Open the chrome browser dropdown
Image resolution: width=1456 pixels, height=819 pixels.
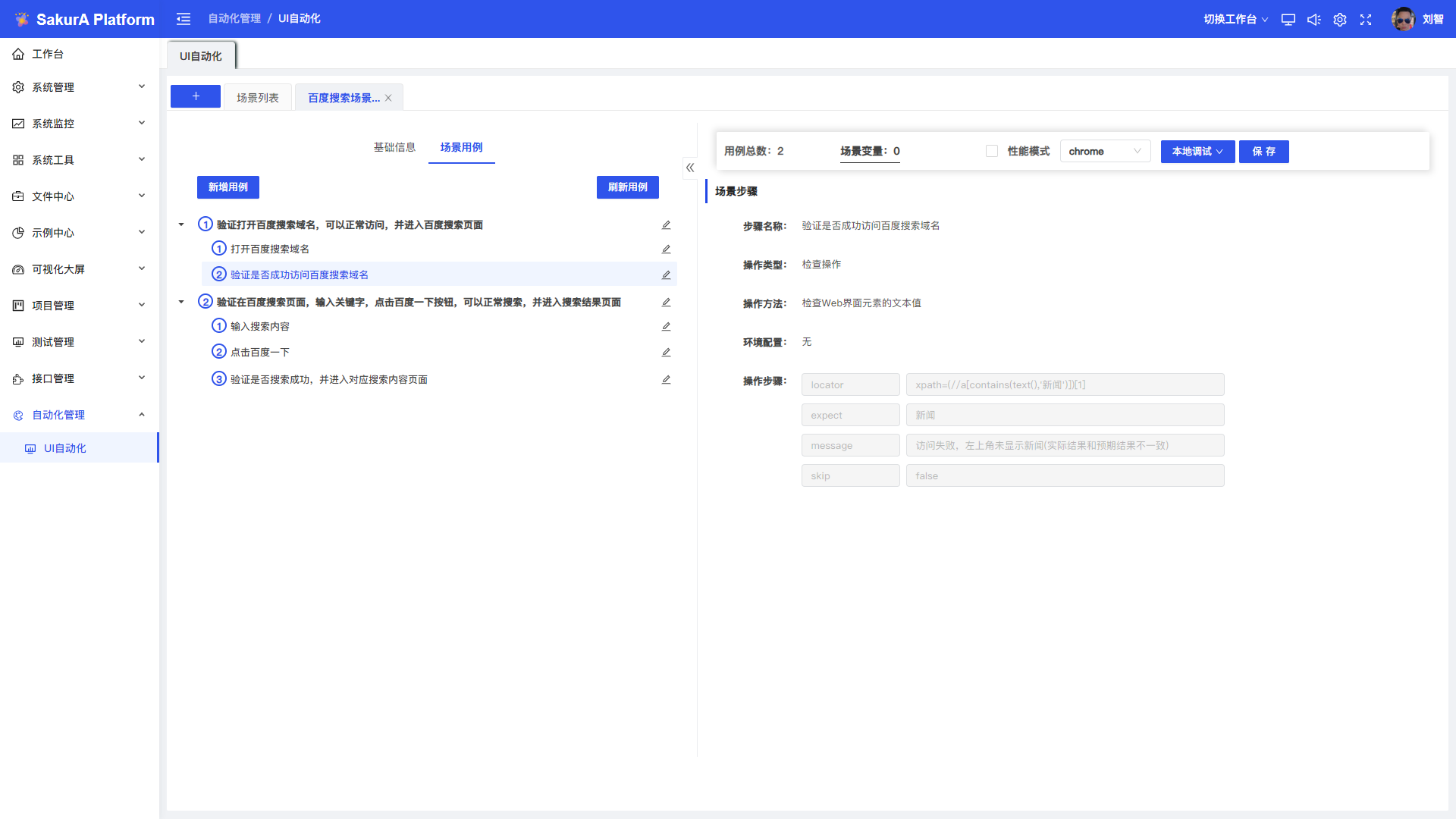[x=1104, y=152]
